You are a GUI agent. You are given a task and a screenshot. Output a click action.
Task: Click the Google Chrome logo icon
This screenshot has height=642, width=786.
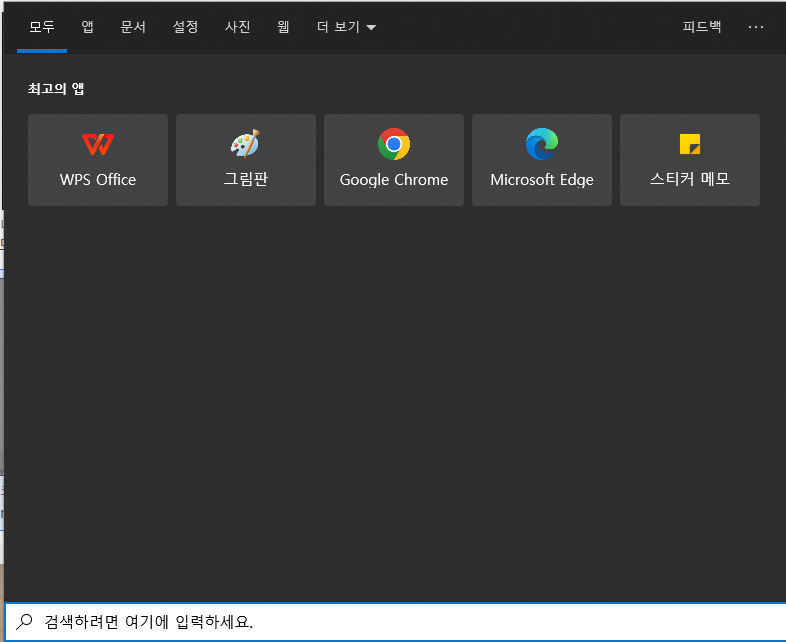394,144
